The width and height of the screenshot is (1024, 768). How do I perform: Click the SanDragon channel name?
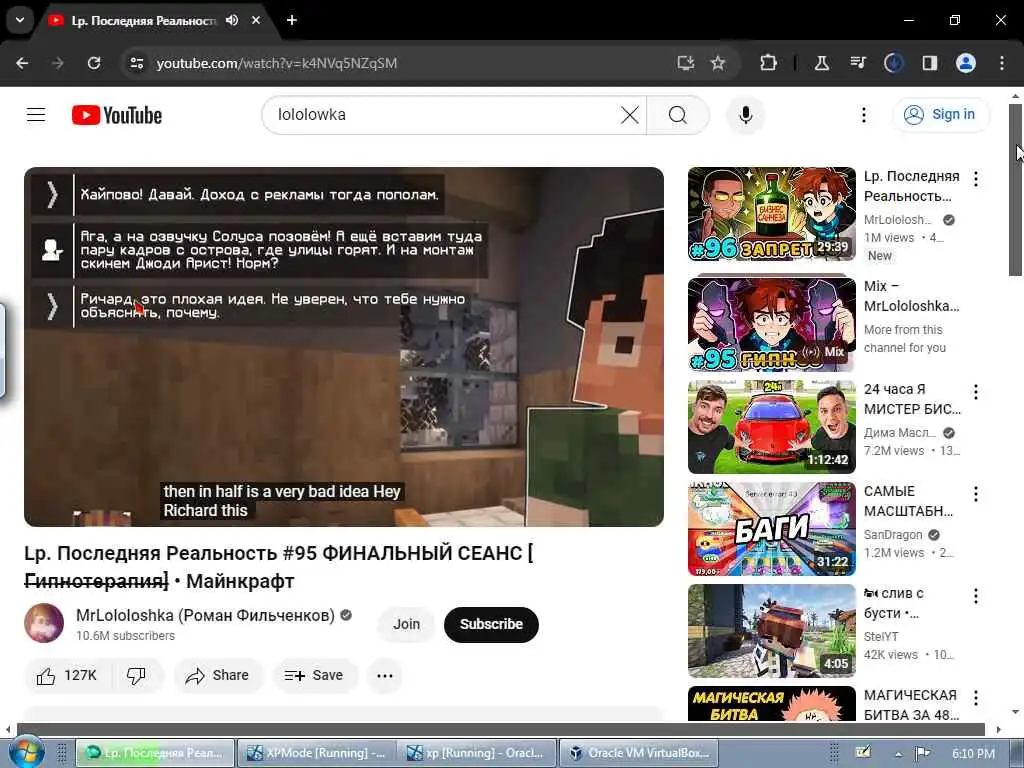click(893, 534)
